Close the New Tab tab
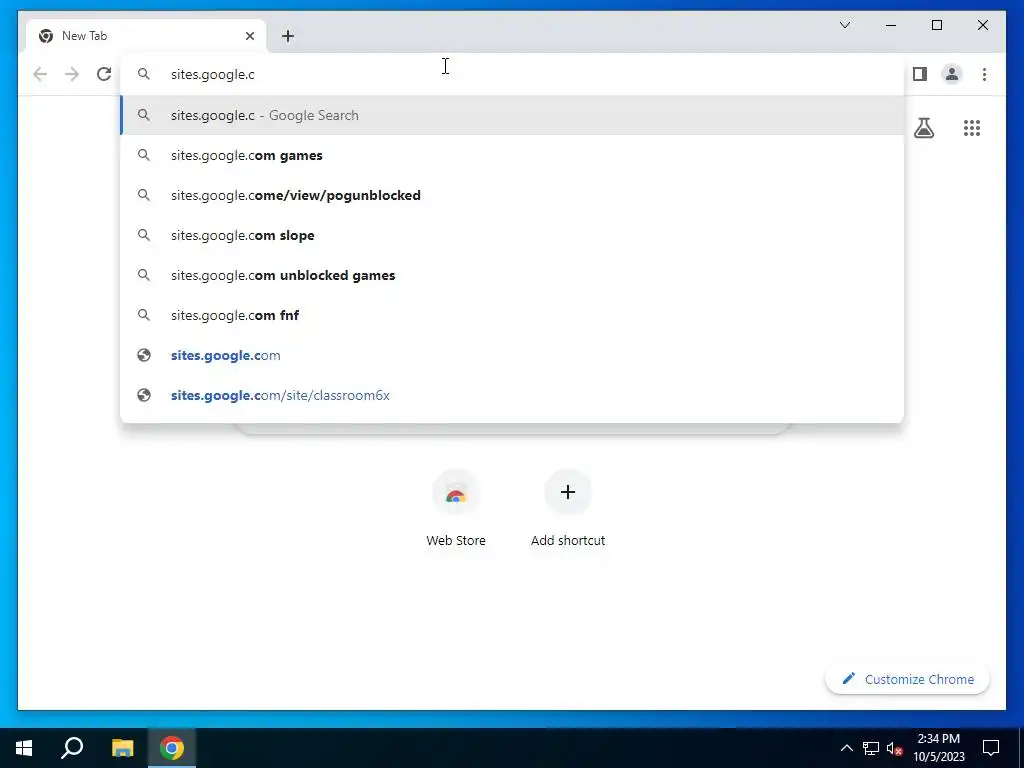The image size is (1024, 768). click(249, 36)
